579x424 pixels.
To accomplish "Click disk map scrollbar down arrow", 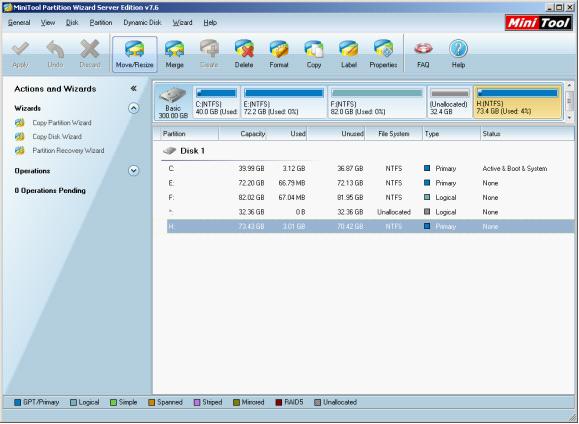I will (x=569, y=117).
